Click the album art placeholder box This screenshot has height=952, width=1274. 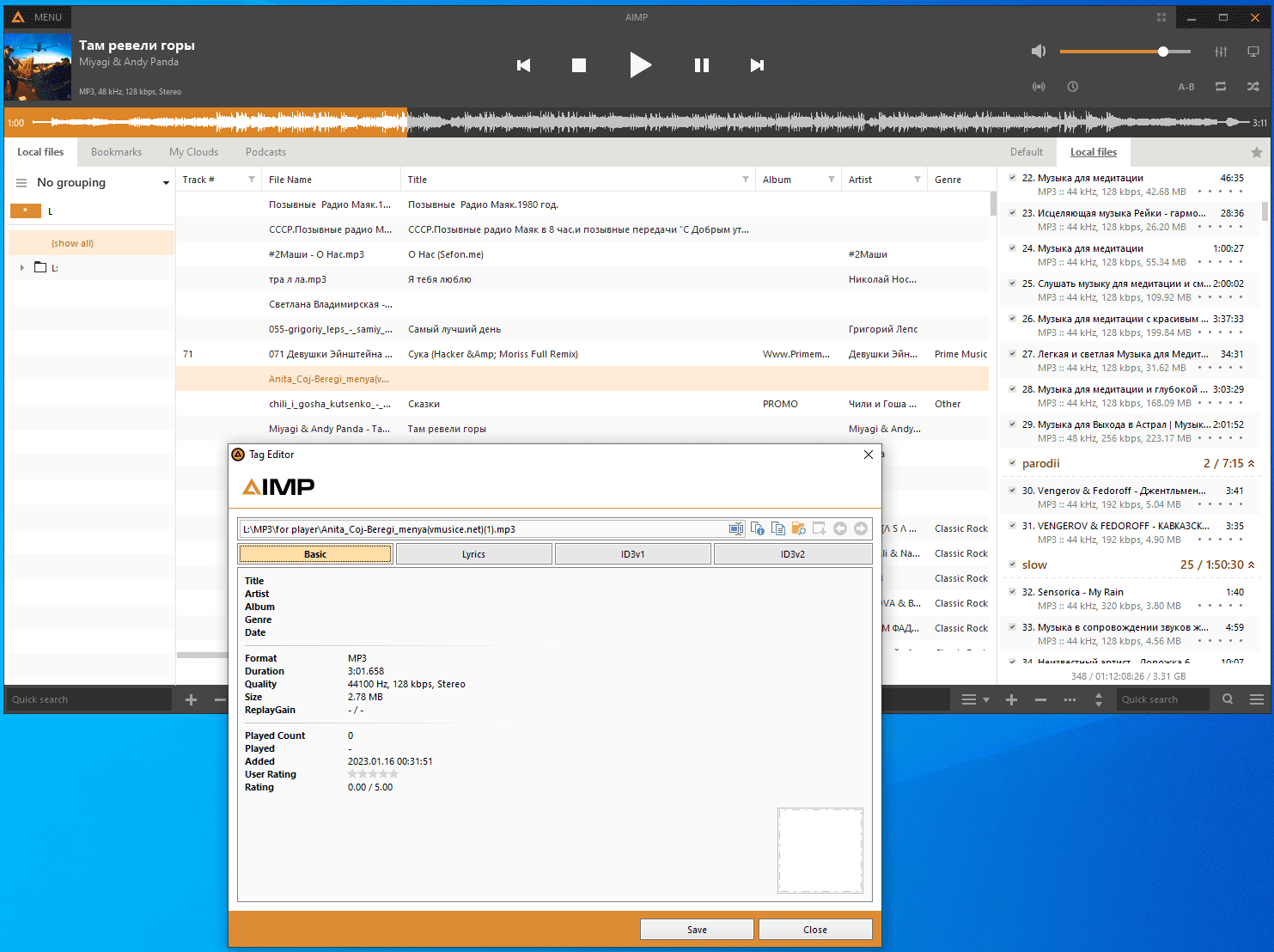[x=820, y=850]
